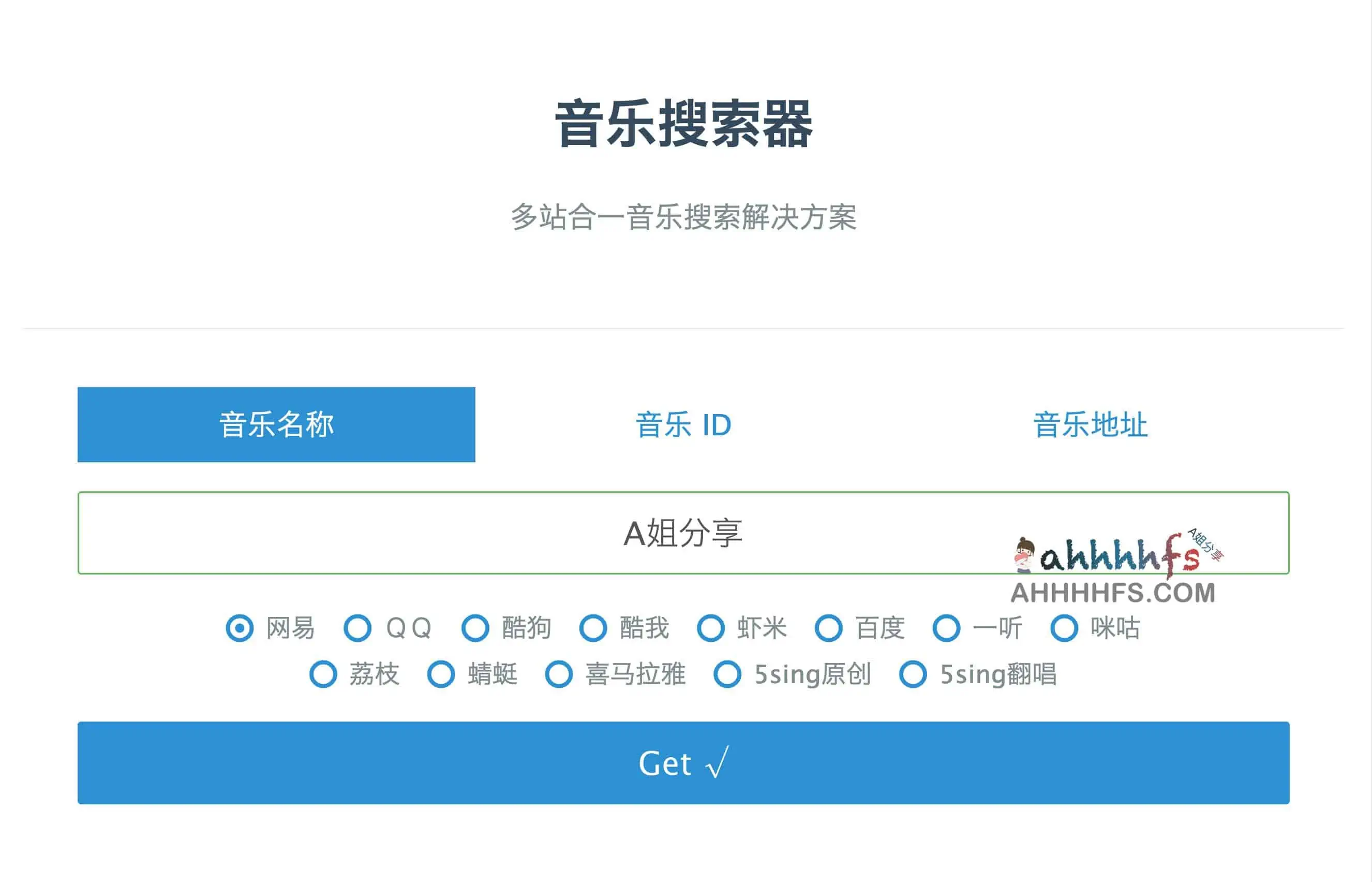Select 咪咕 as the music provider

[1064, 628]
